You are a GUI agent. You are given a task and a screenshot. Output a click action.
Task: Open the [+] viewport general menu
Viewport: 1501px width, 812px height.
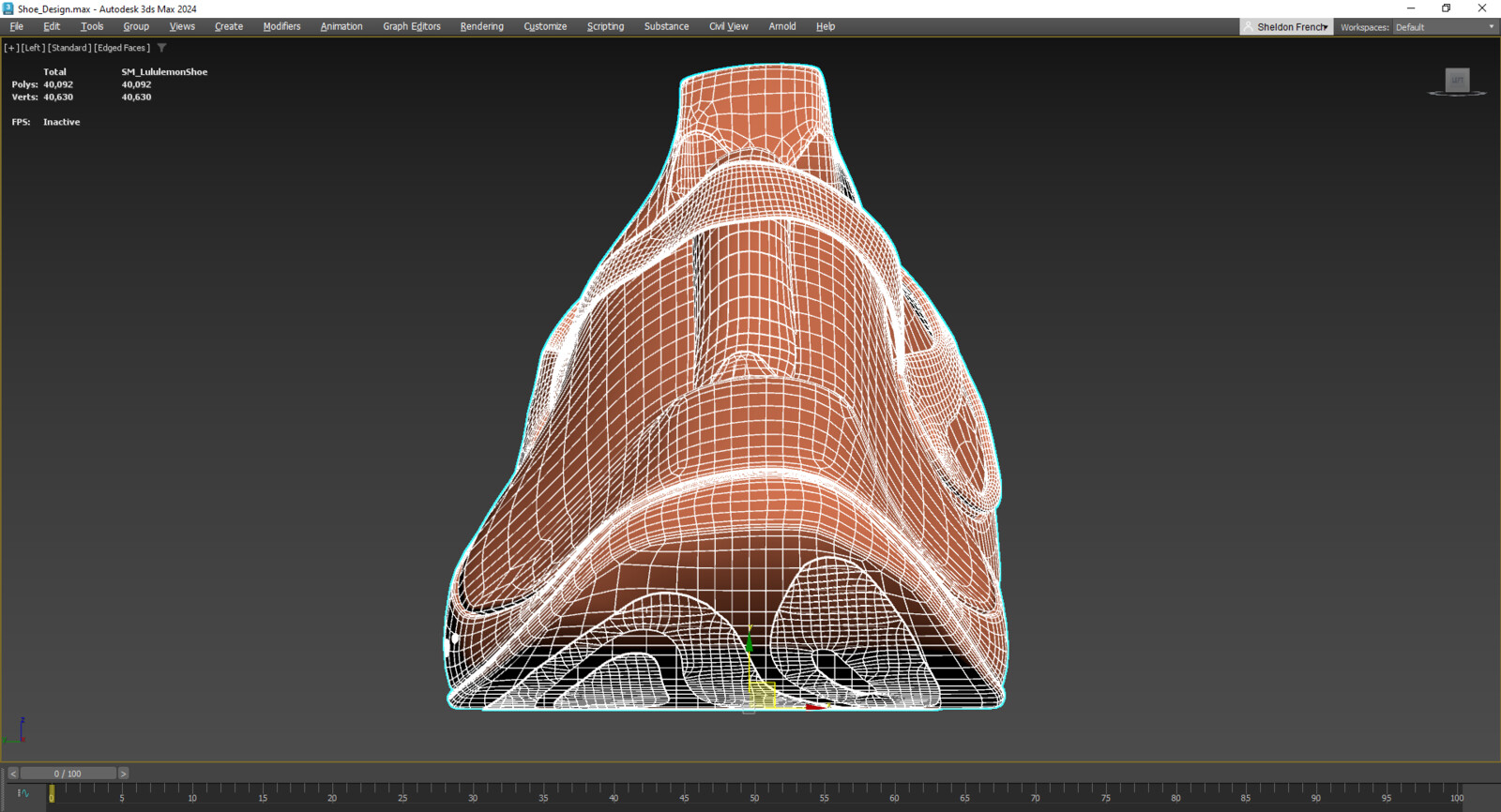pos(11,48)
